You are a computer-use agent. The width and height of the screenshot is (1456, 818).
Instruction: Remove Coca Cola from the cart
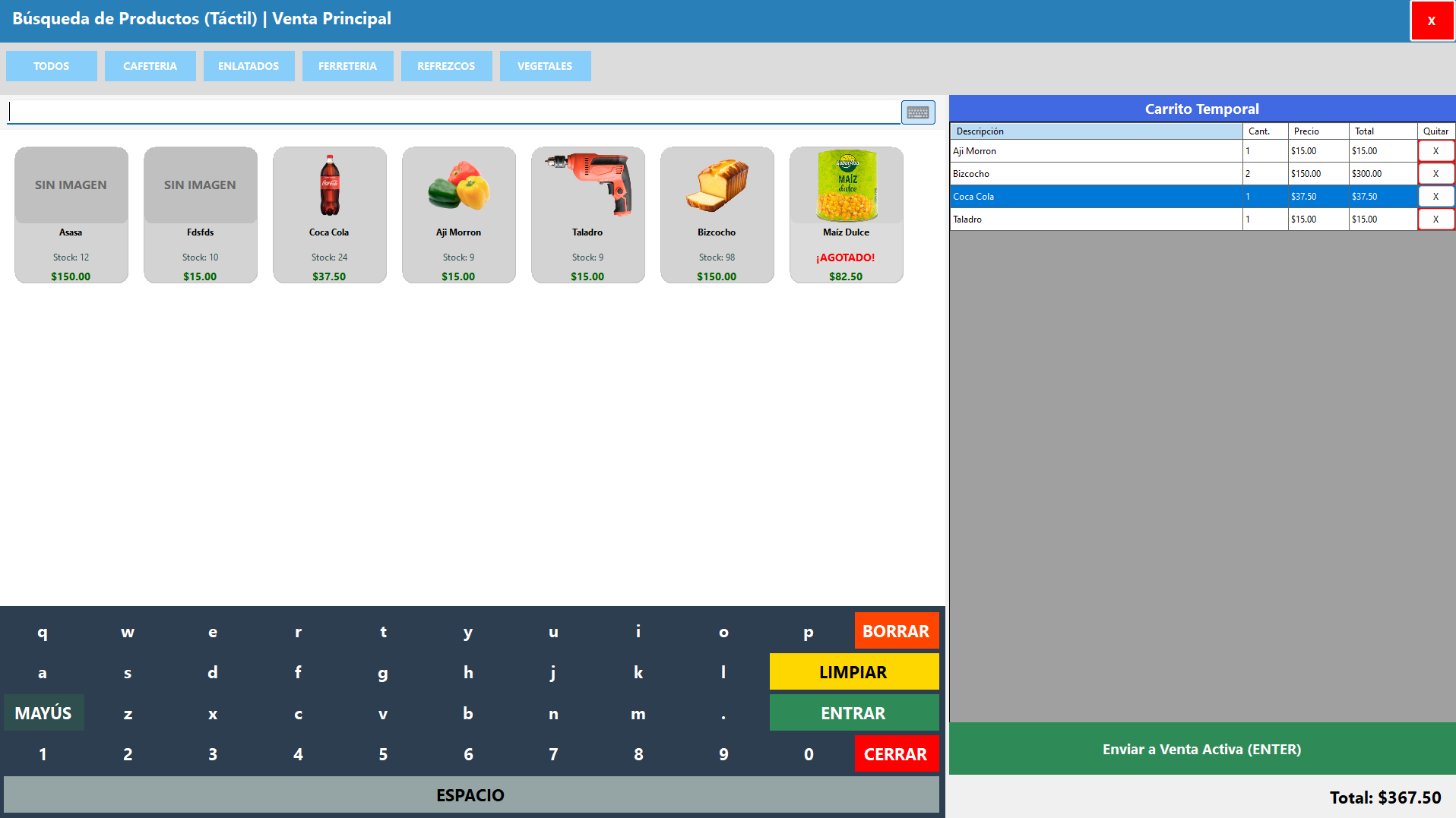[1435, 197]
